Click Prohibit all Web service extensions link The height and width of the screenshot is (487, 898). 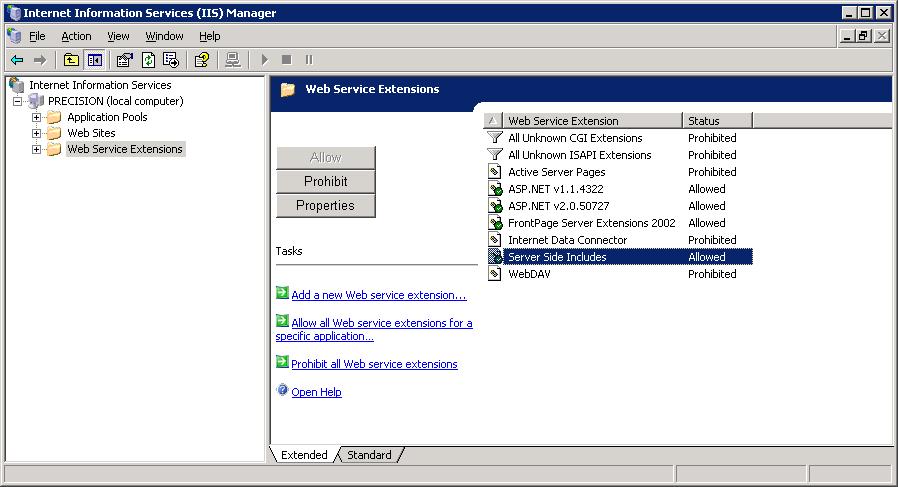(374, 364)
